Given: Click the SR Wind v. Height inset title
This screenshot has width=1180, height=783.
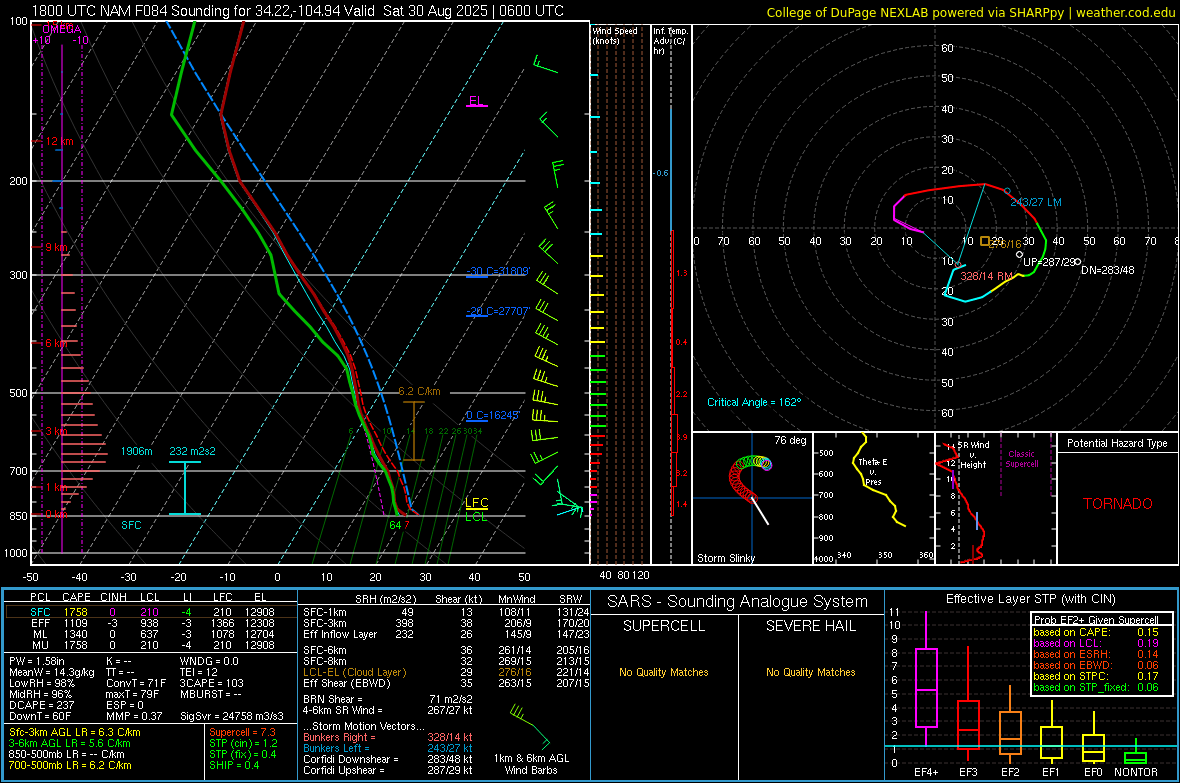Looking at the screenshot, I should coord(973,455).
